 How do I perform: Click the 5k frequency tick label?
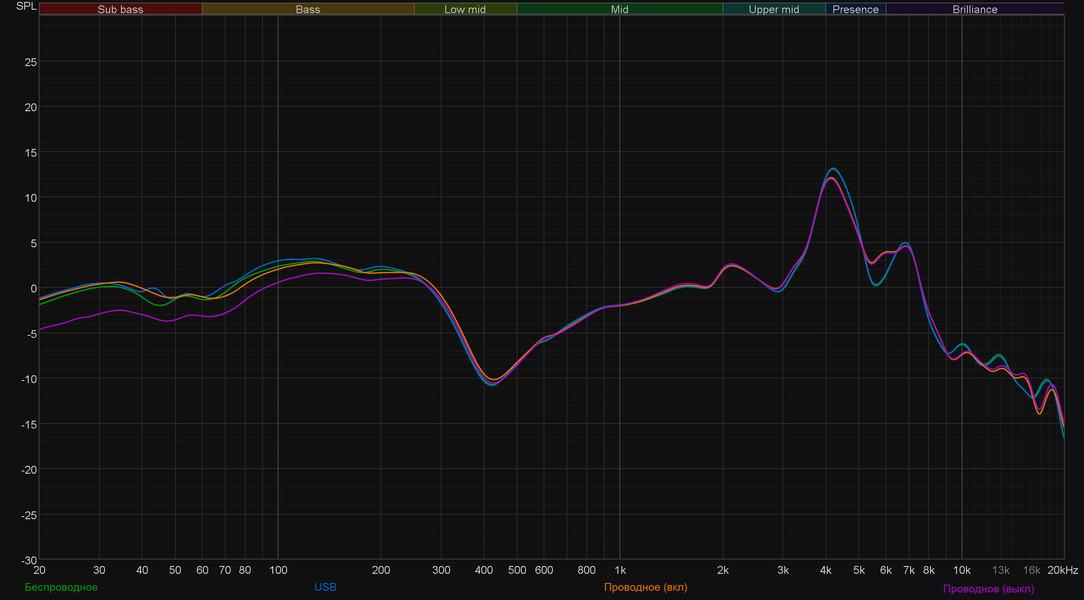tap(859, 570)
